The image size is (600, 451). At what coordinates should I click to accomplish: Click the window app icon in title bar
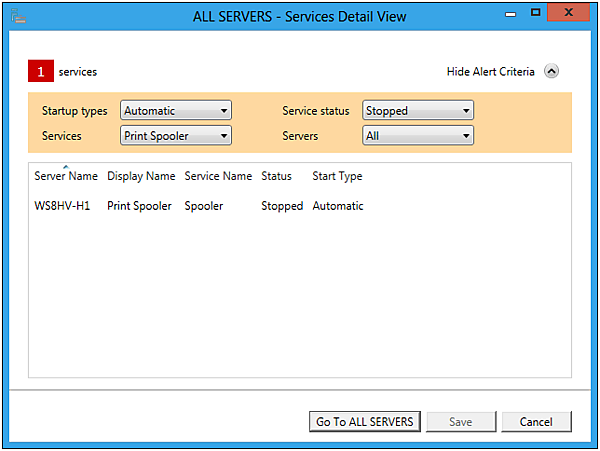click(16, 16)
